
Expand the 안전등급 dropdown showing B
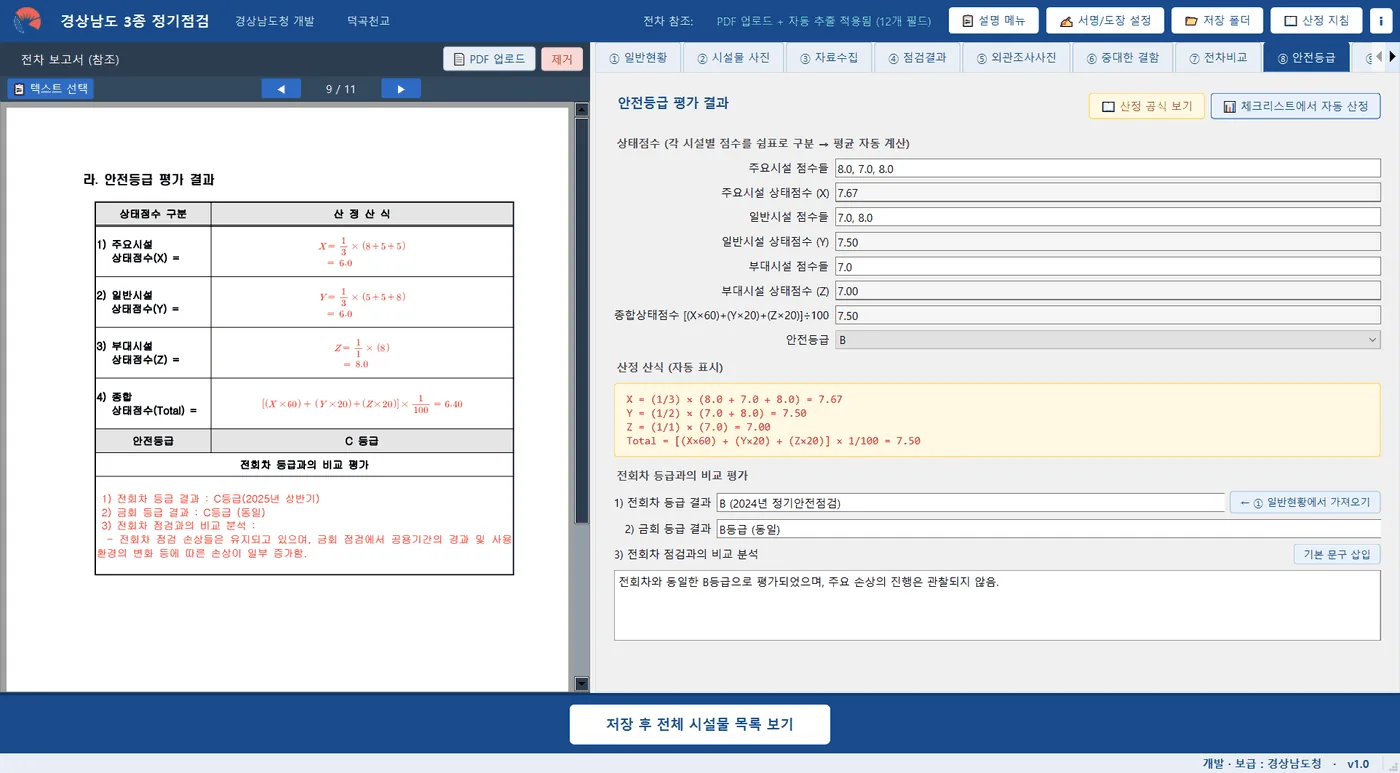[1108, 340]
